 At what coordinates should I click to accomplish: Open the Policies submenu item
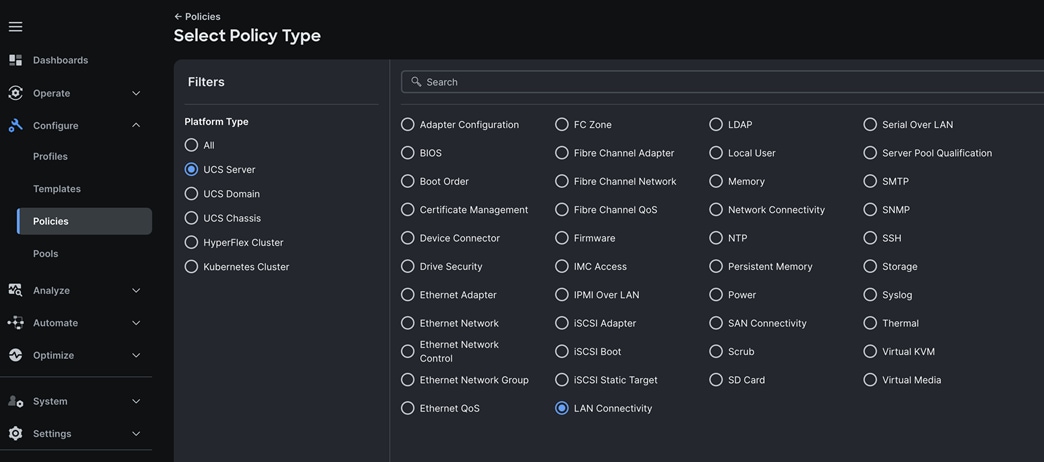point(85,221)
